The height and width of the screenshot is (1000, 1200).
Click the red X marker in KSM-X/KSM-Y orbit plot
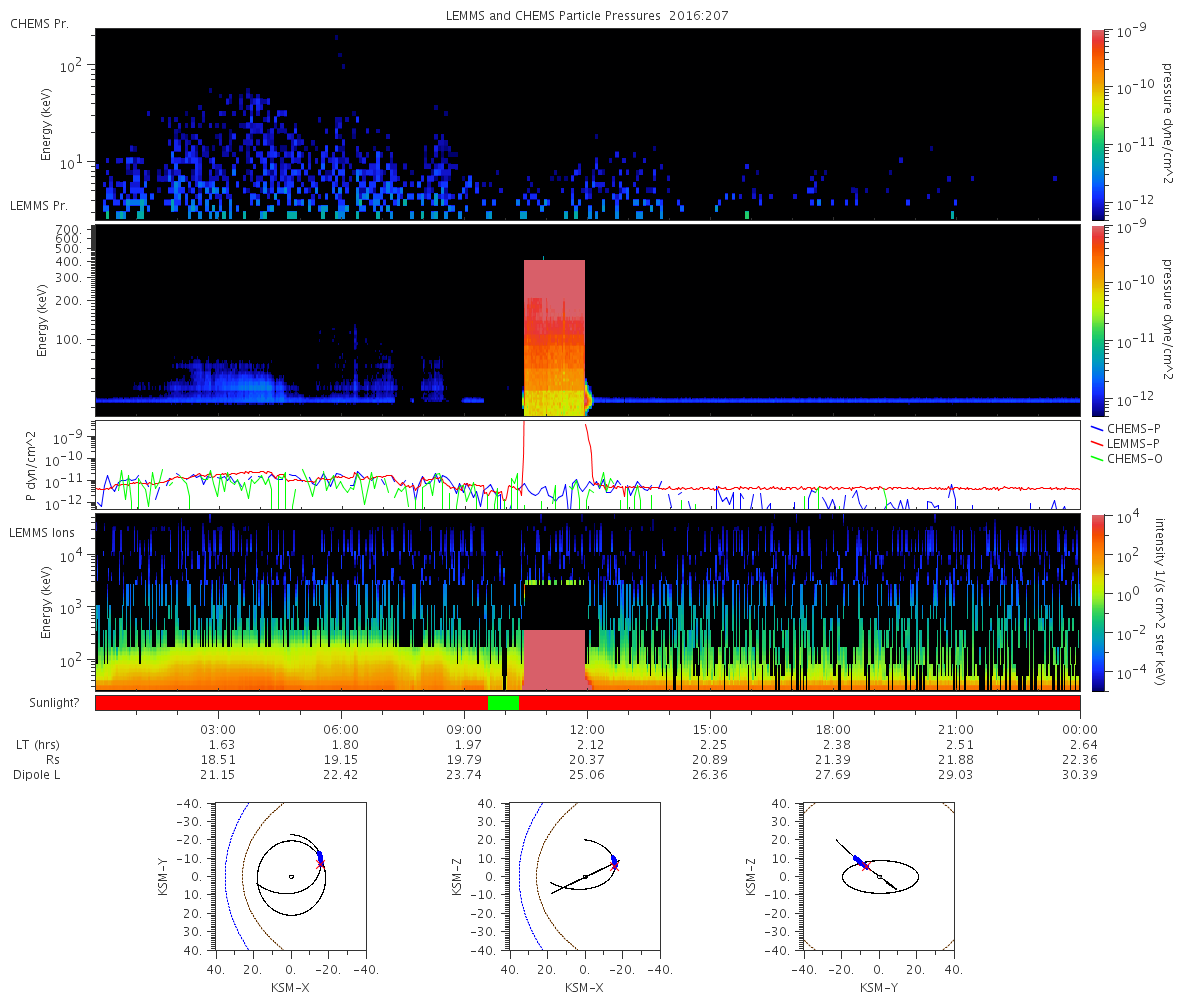(x=321, y=864)
